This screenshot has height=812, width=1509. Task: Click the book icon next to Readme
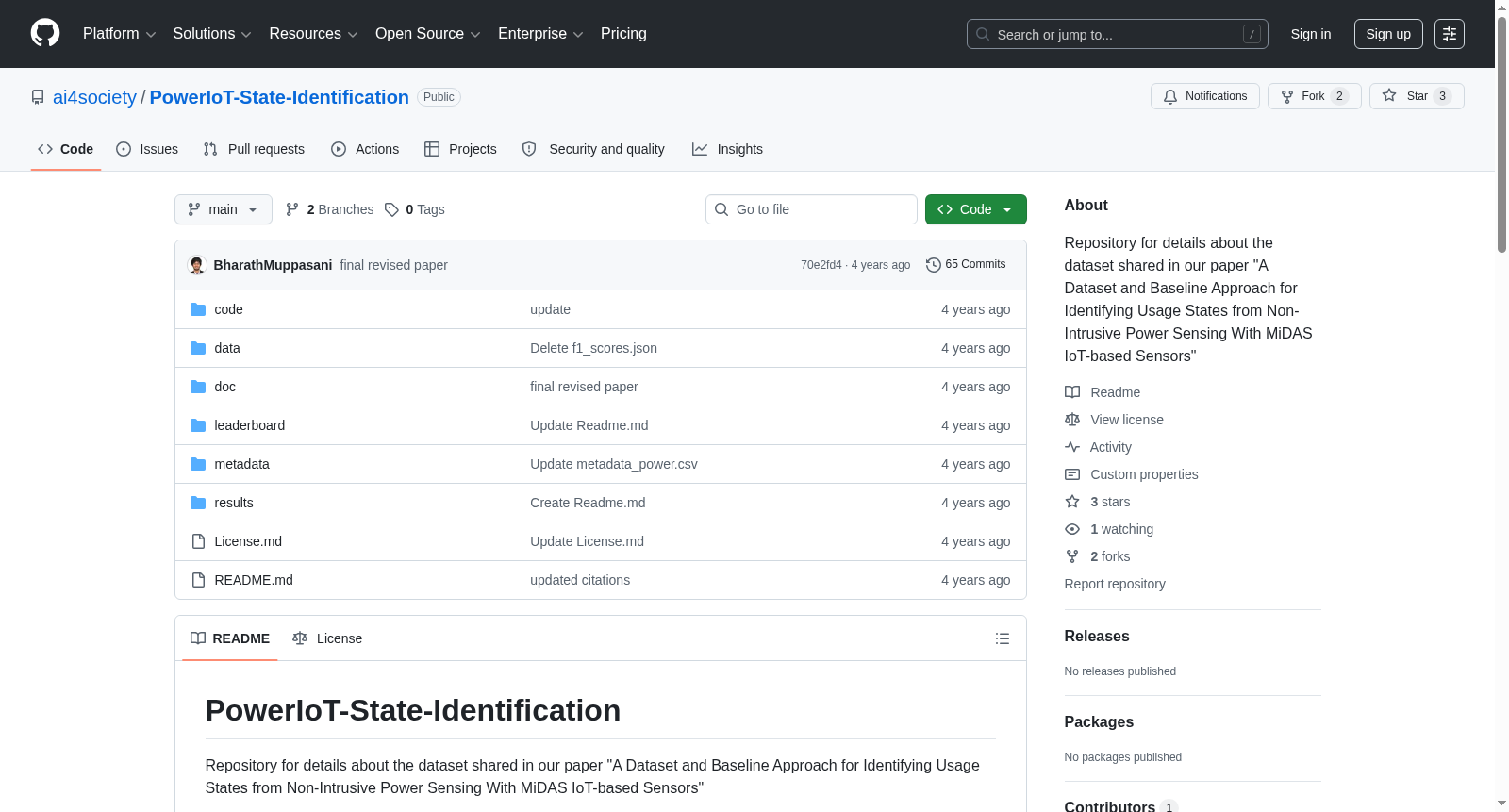[x=1072, y=392]
